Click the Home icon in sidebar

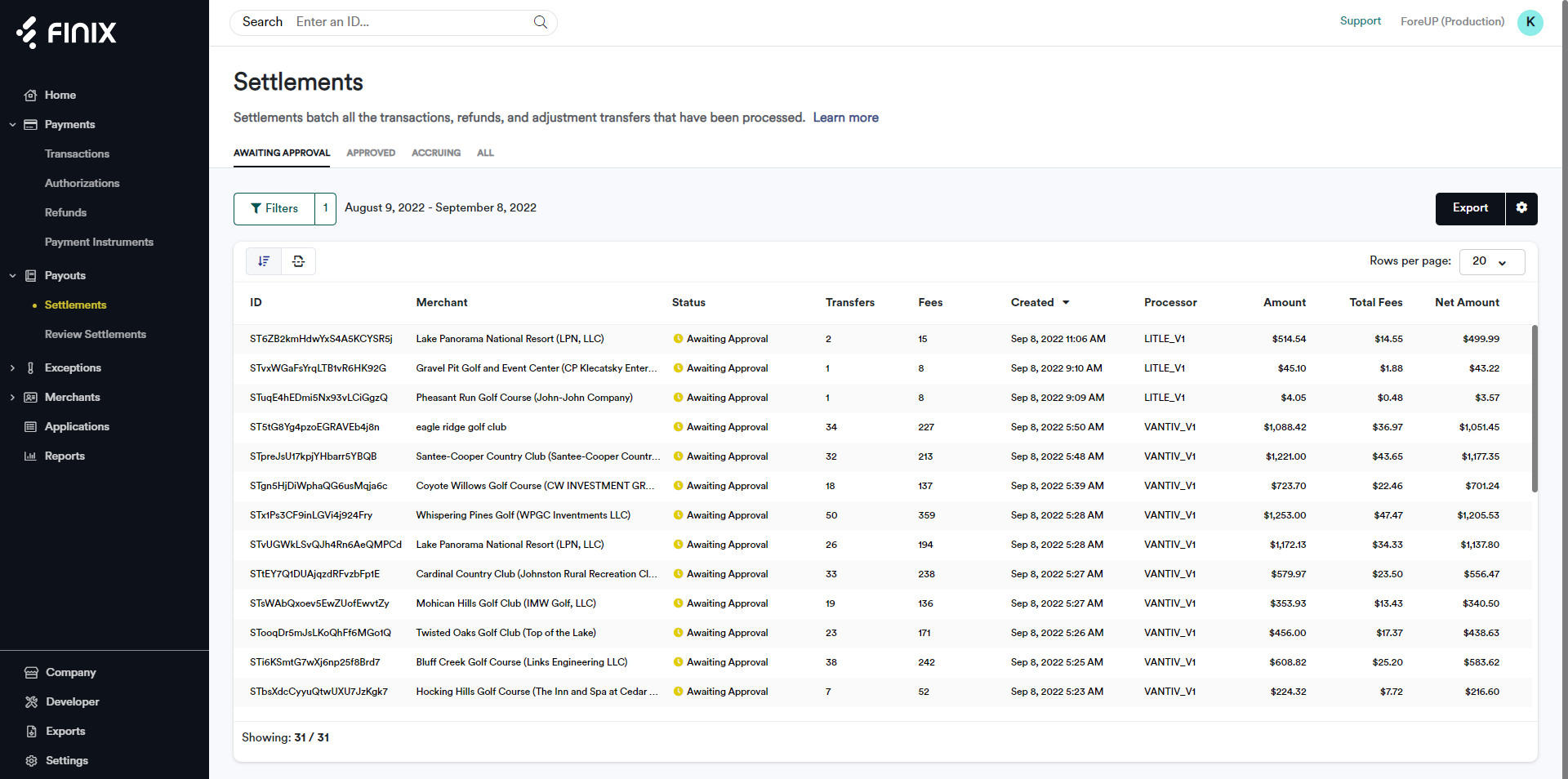point(31,96)
